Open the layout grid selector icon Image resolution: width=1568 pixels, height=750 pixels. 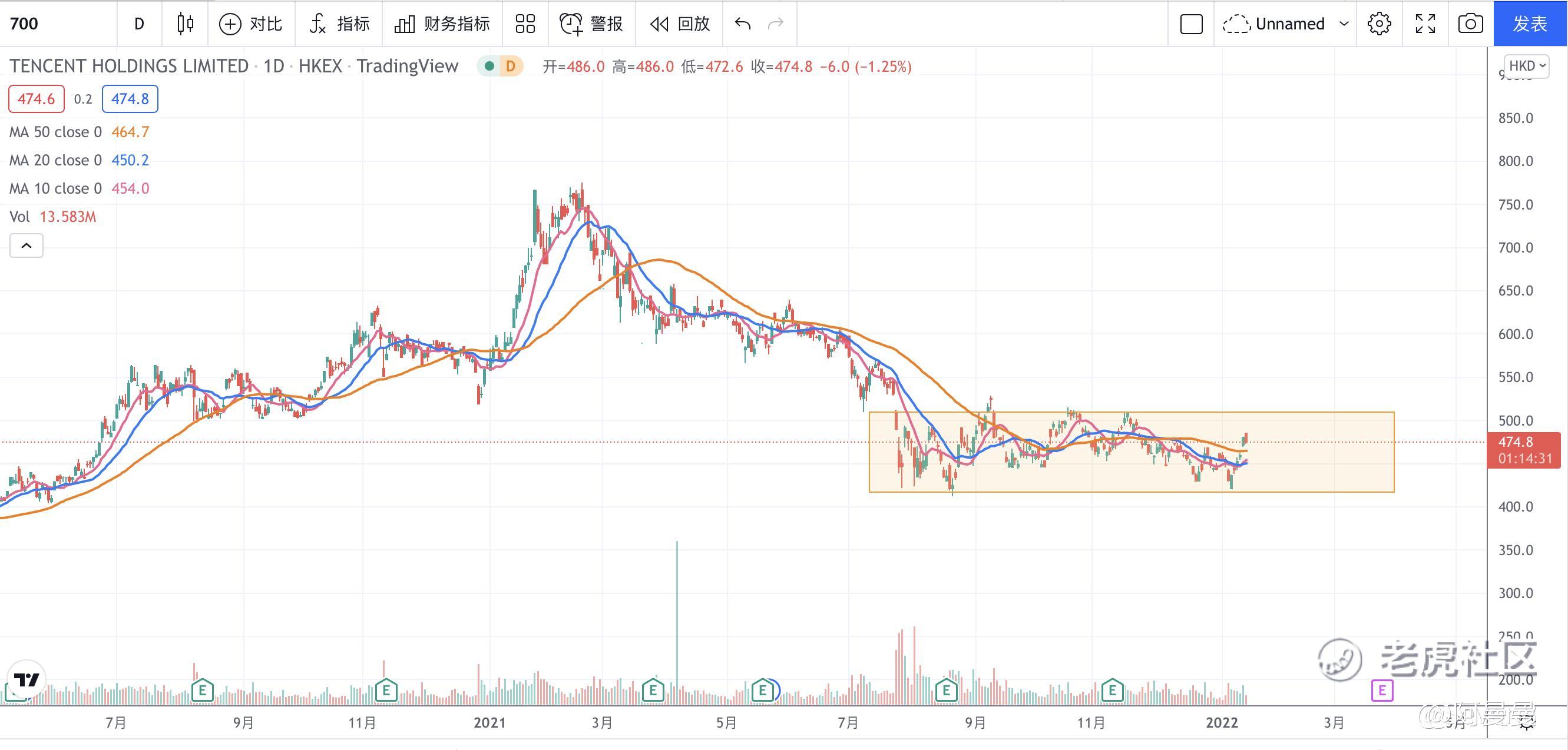tap(525, 24)
